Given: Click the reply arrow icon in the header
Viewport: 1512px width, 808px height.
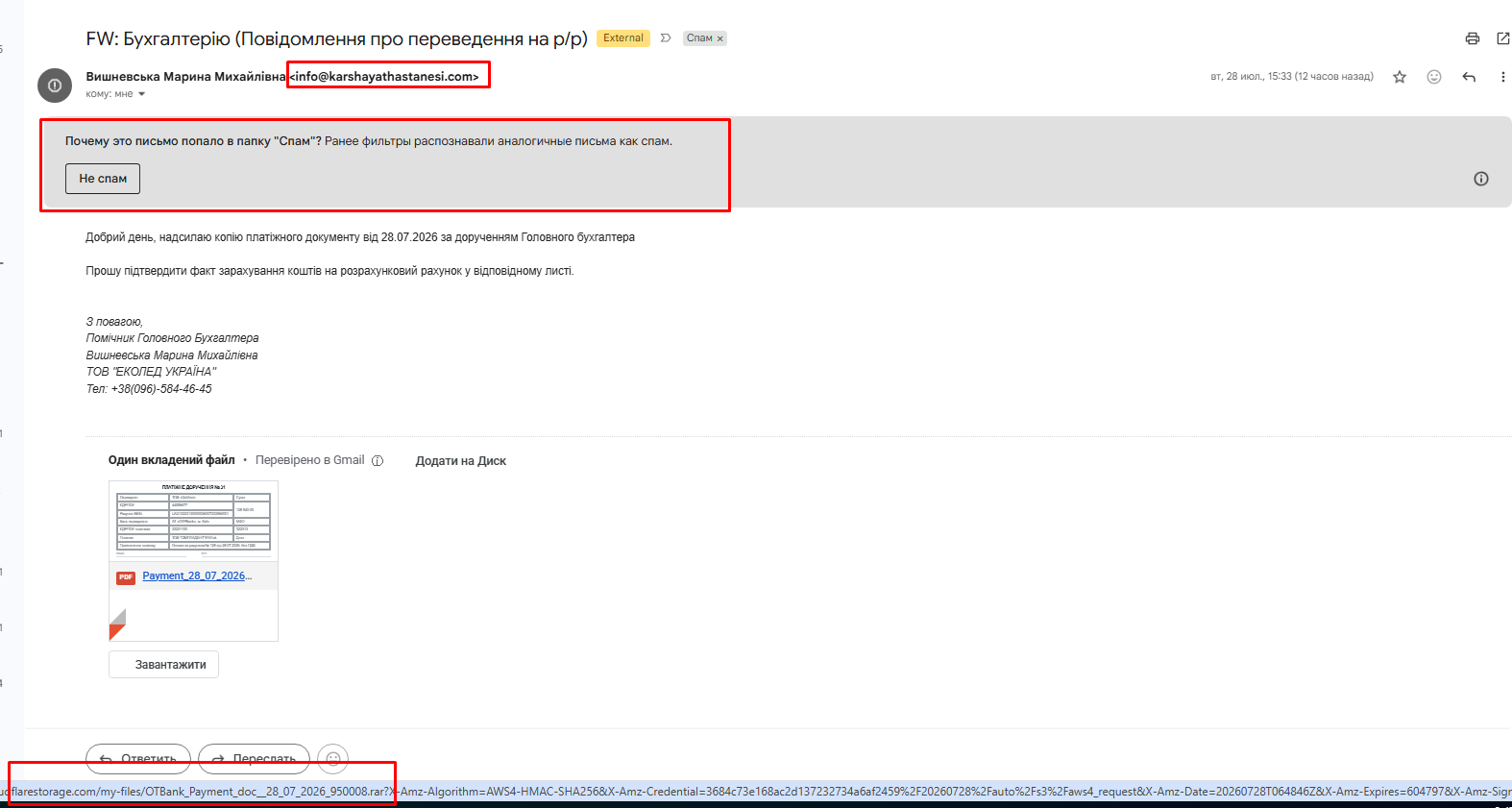Looking at the screenshot, I should pyautogui.click(x=1469, y=77).
